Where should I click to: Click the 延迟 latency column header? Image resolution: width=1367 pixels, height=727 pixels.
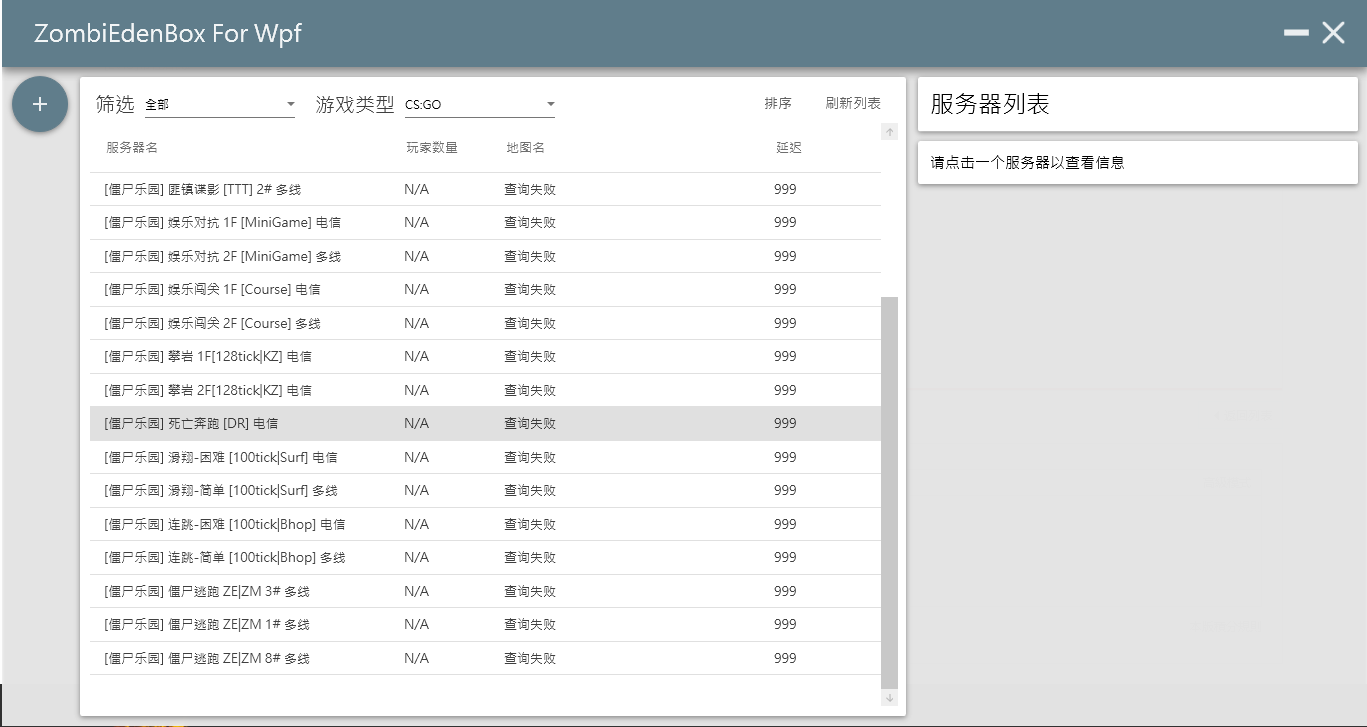(788, 148)
